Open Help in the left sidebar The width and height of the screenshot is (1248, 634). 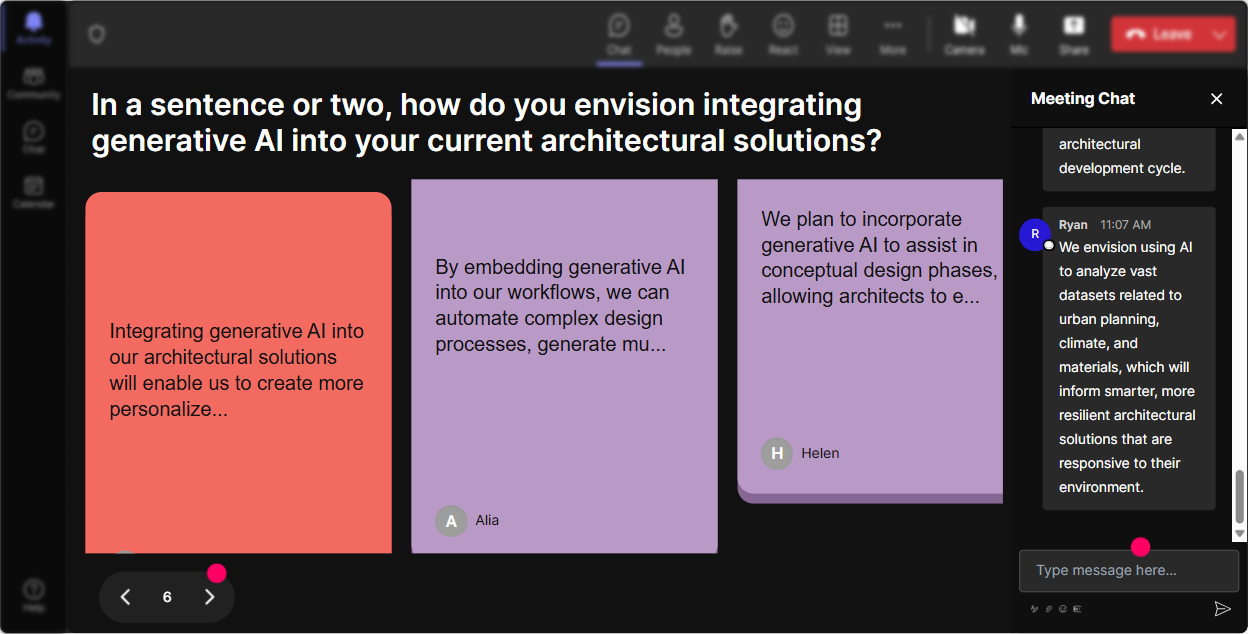[33, 595]
